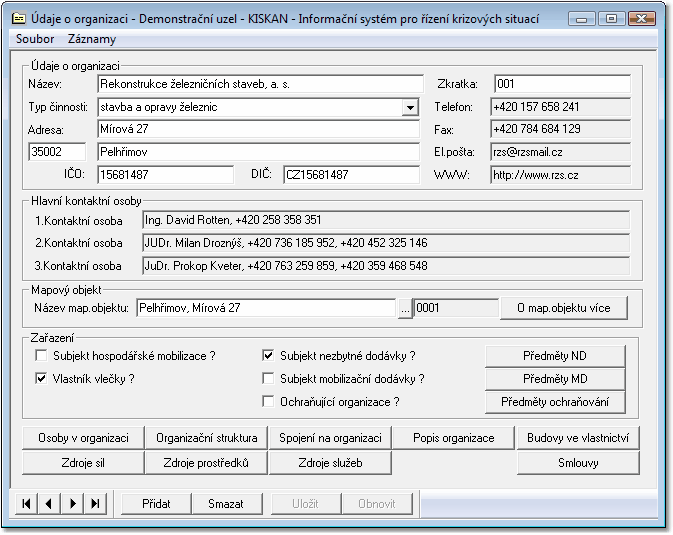The image size is (673, 535).
Task: Open Osoby v organizaci
Action: click(x=83, y=438)
